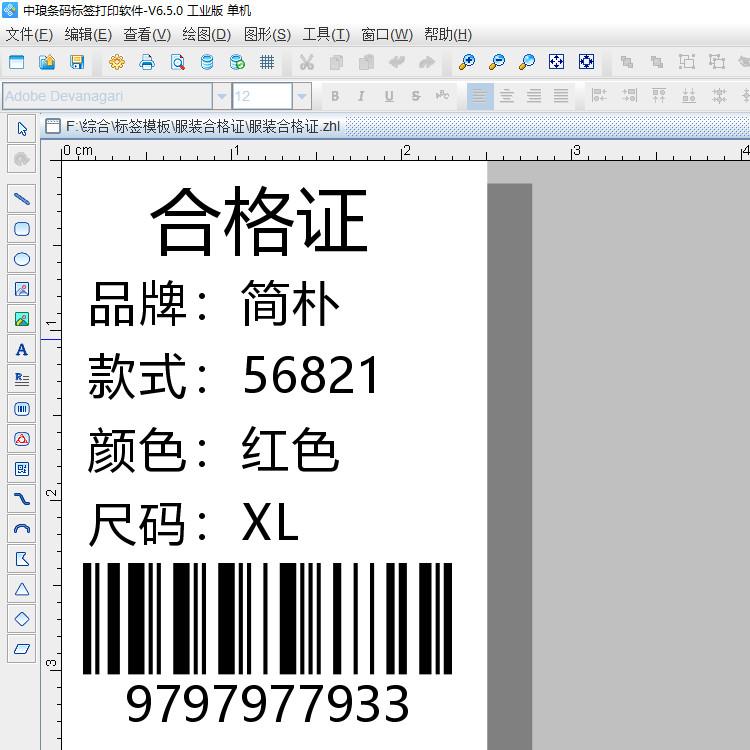Click the second fit-page arrows icon
750x750 pixels.
[x=586, y=62]
